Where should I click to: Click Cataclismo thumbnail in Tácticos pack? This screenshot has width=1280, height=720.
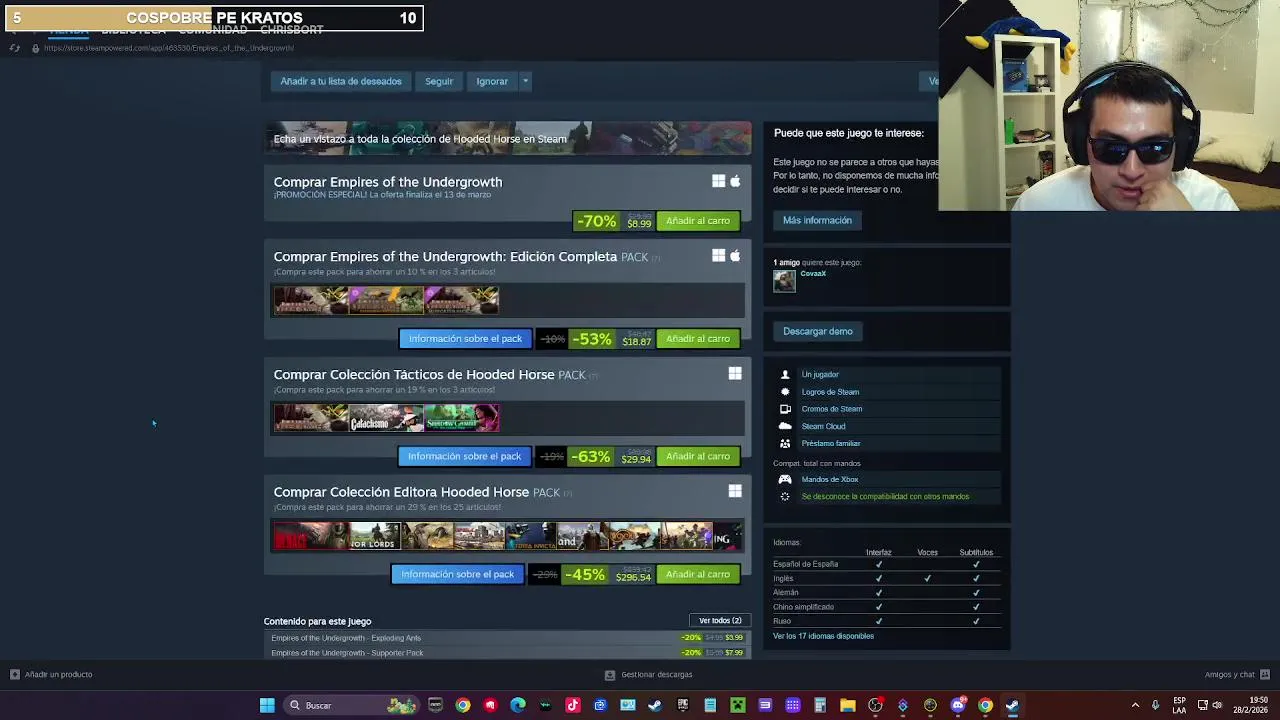[386, 417]
